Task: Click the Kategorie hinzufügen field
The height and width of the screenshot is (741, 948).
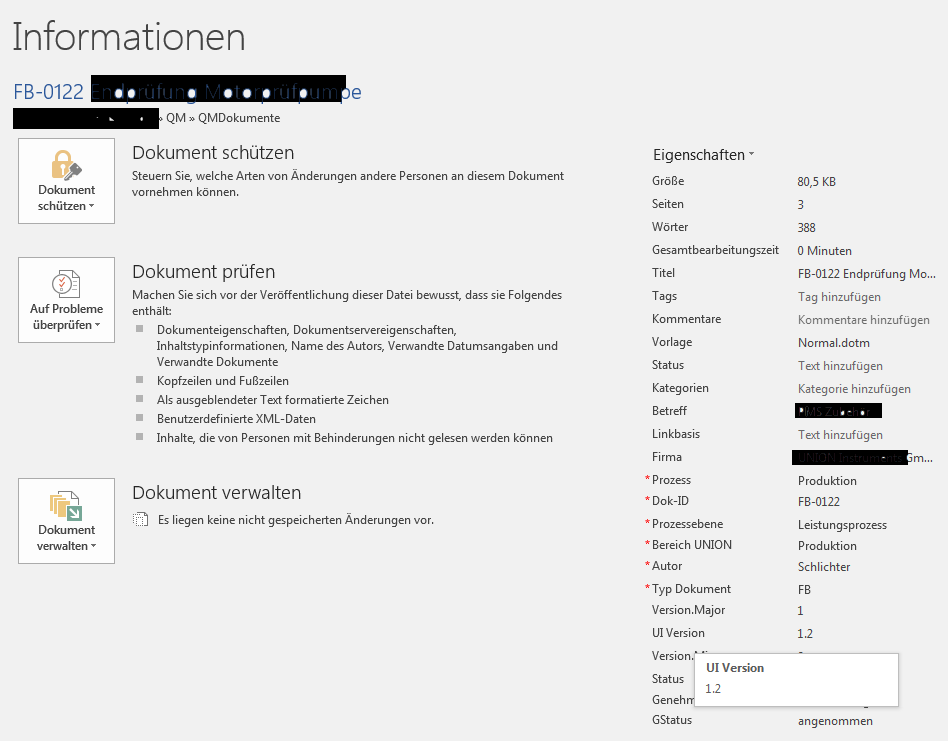Action: (x=854, y=389)
